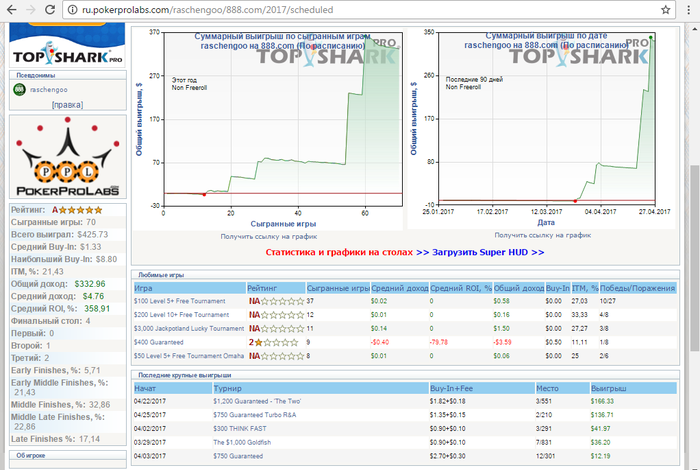Click the browser back arrow
The width and height of the screenshot is (700, 470).
point(12,9)
